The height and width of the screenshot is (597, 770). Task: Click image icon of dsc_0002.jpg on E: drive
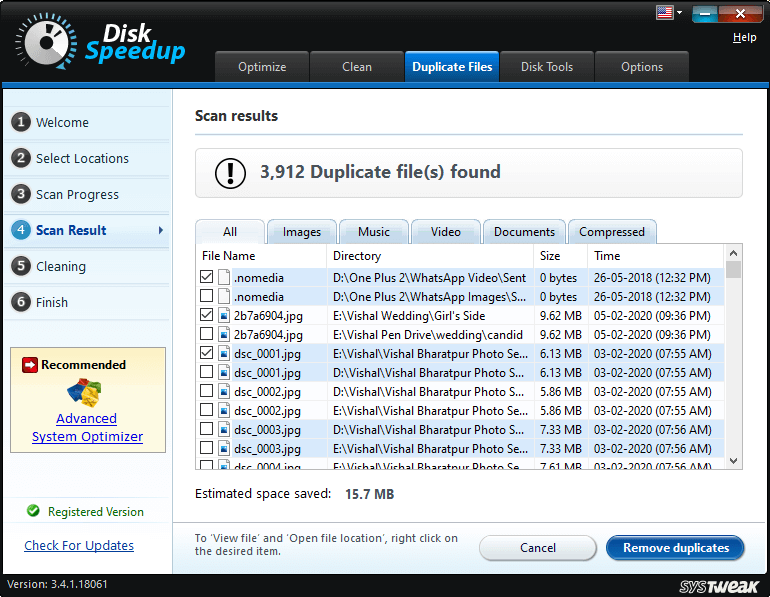(x=224, y=410)
